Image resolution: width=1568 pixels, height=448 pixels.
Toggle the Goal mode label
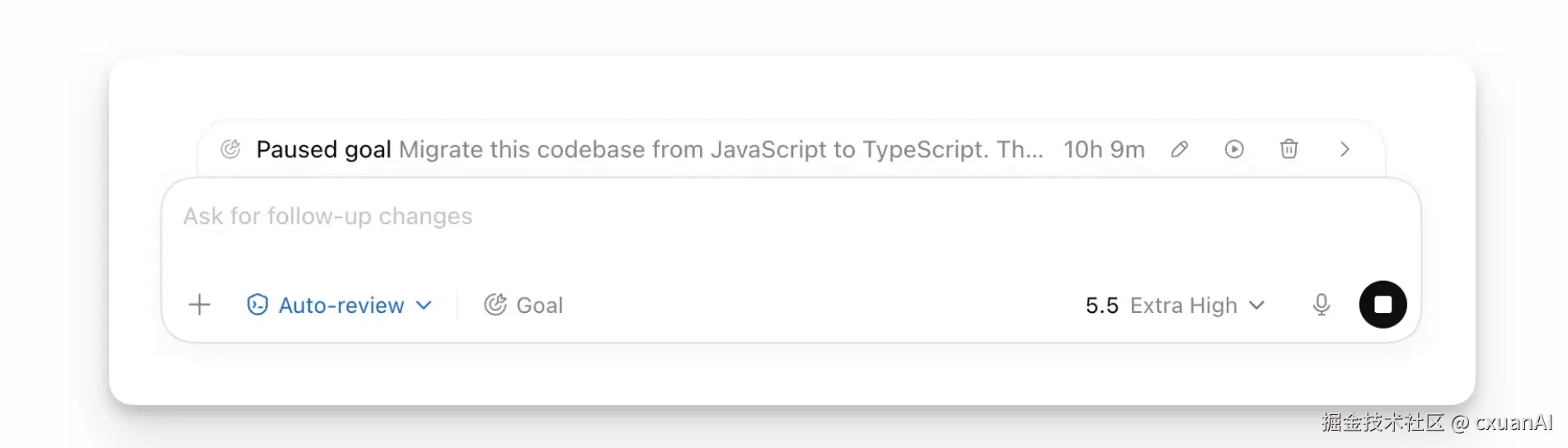click(539, 306)
